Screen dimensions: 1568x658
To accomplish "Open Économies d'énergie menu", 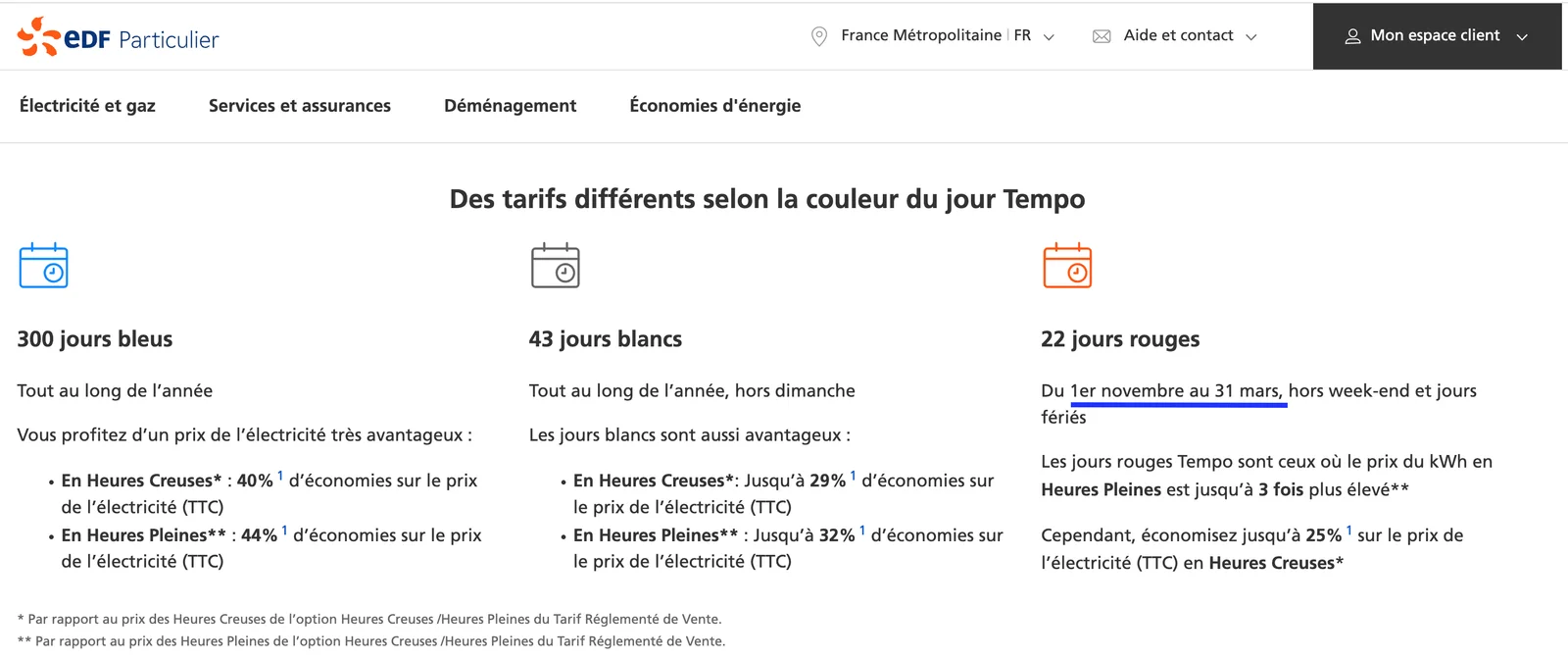I will [715, 106].
